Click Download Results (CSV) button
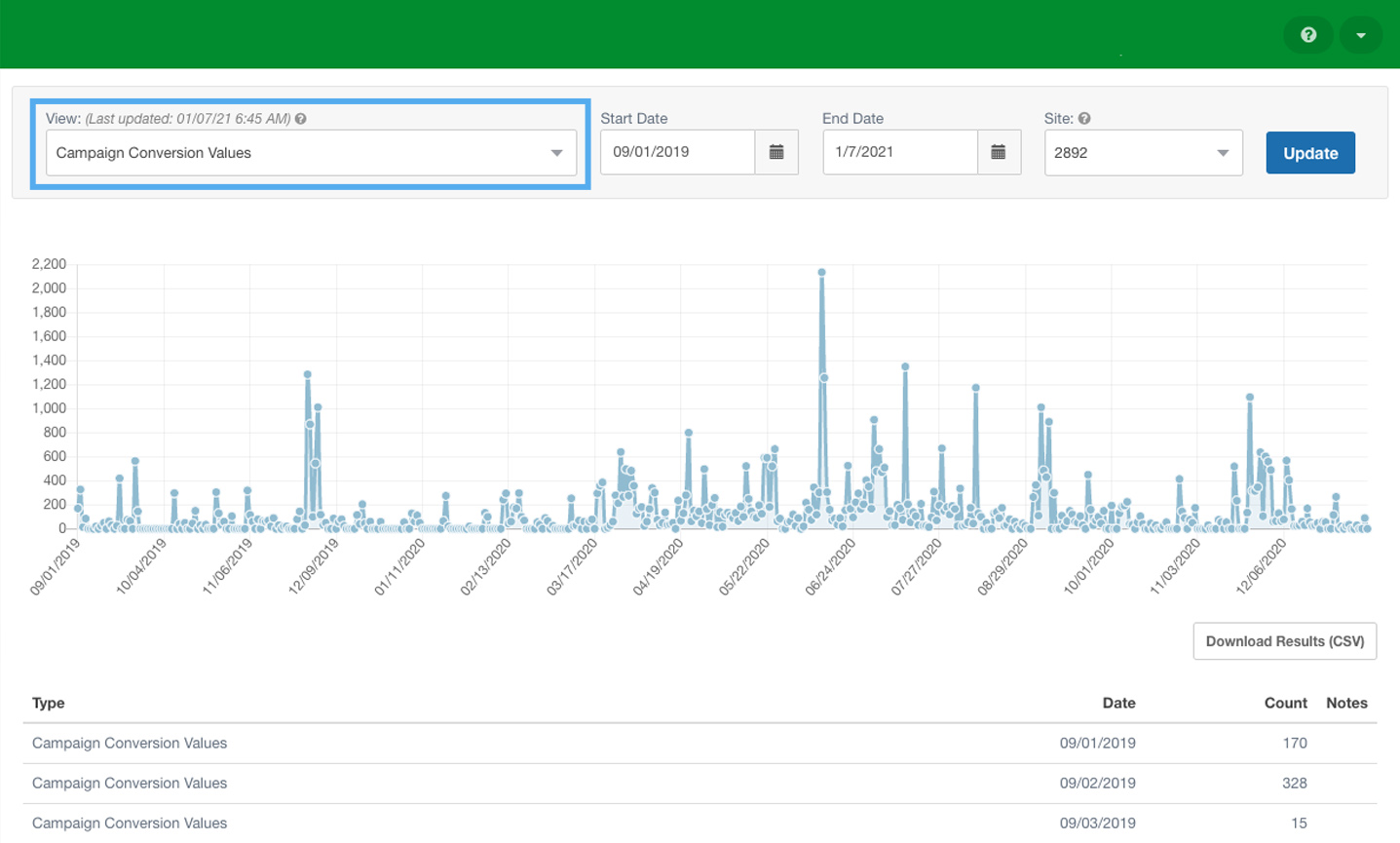The width and height of the screenshot is (1400, 843). (1284, 641)
